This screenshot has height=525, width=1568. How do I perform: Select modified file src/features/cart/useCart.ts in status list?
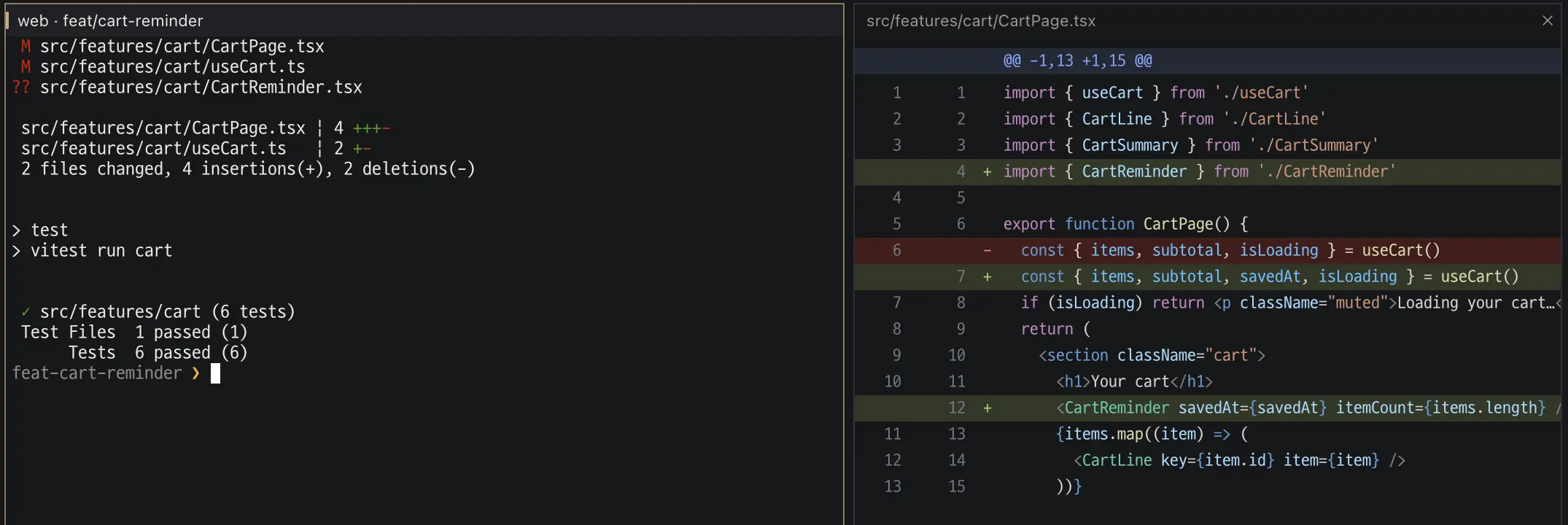click(163, 67)
